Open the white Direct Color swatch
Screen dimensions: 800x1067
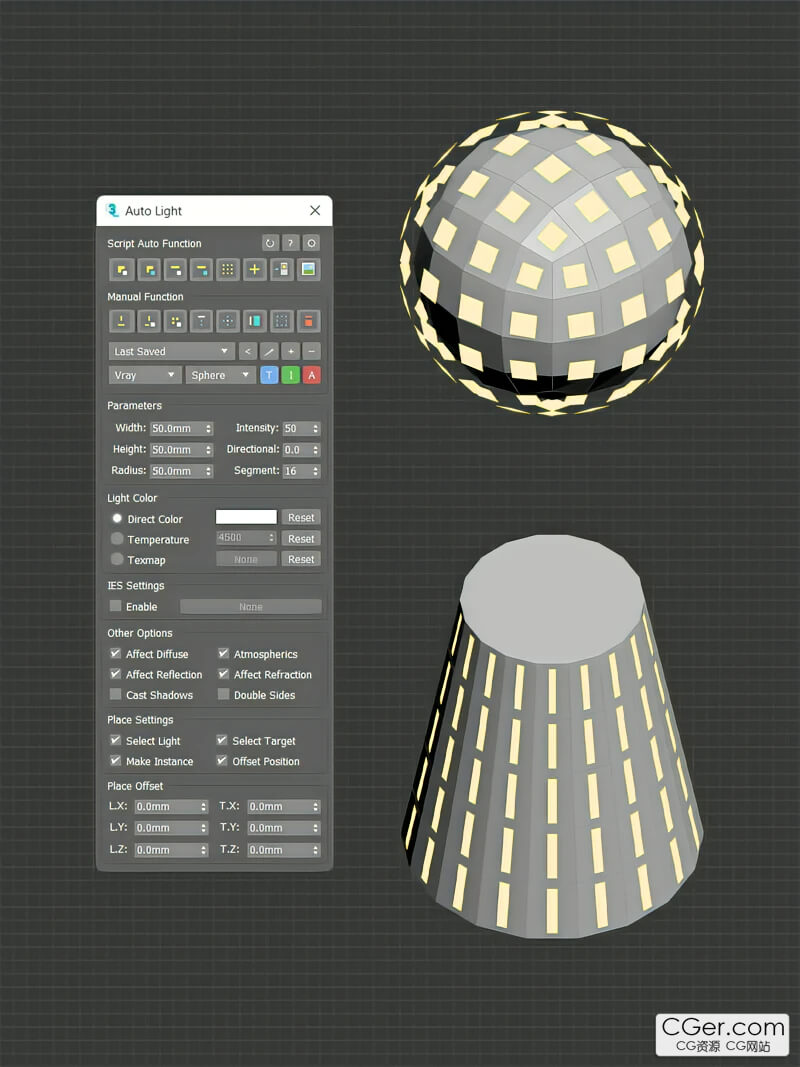coord(246,517)
